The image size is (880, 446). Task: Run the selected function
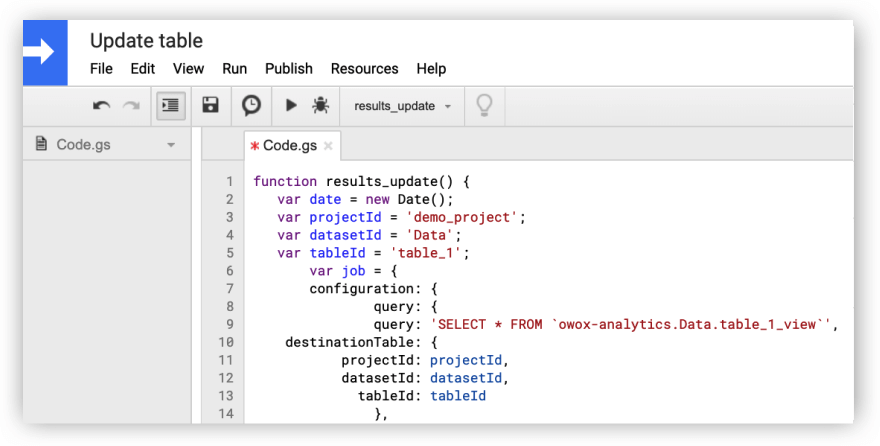point(291,105)
